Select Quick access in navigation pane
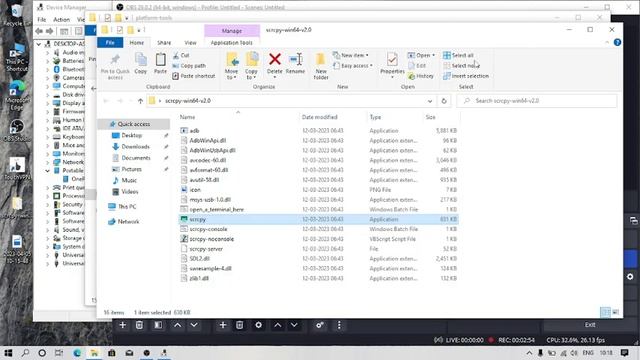 [133, 124]
